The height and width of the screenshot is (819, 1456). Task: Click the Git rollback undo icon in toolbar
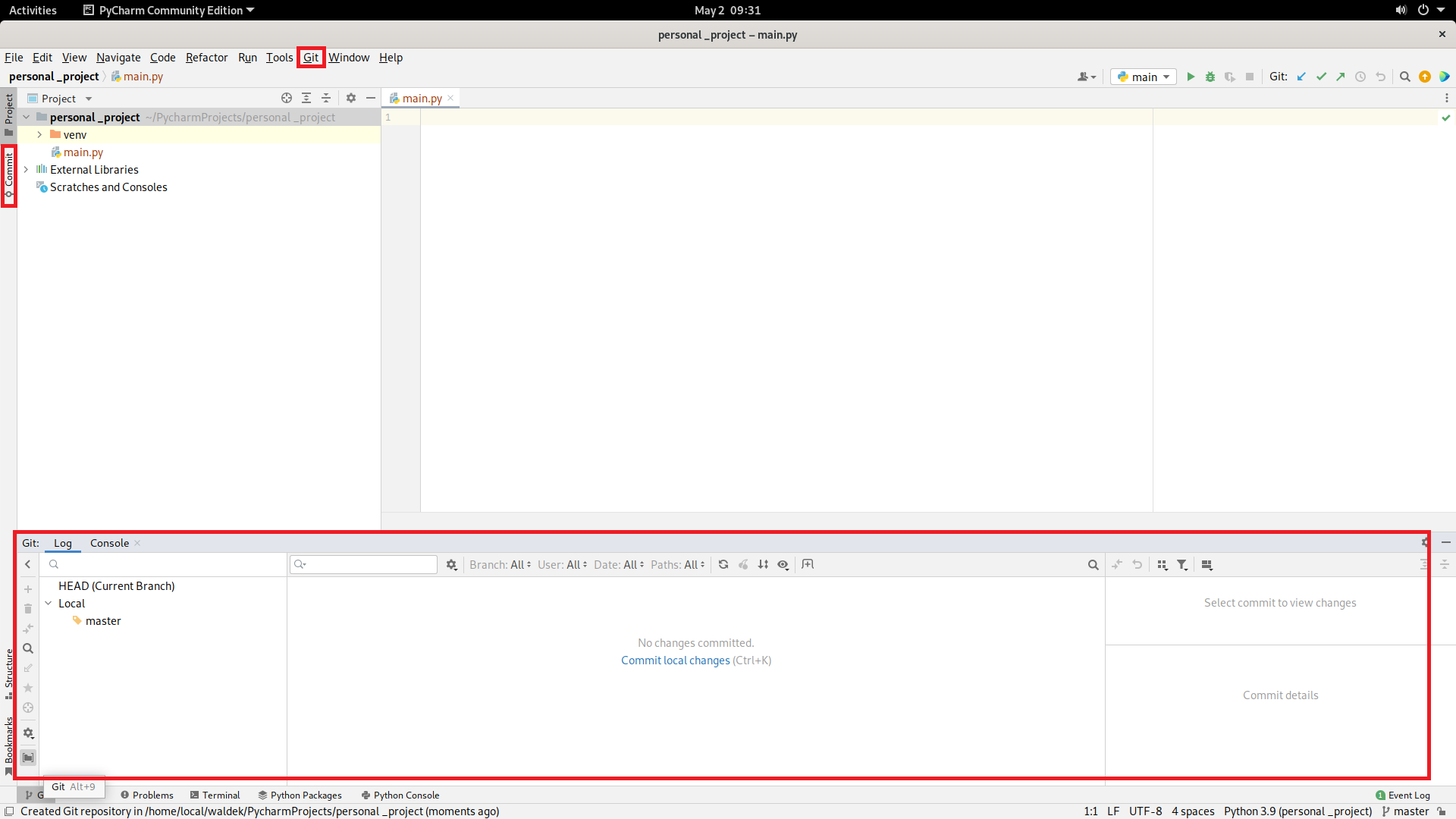tap(1380, 77)
